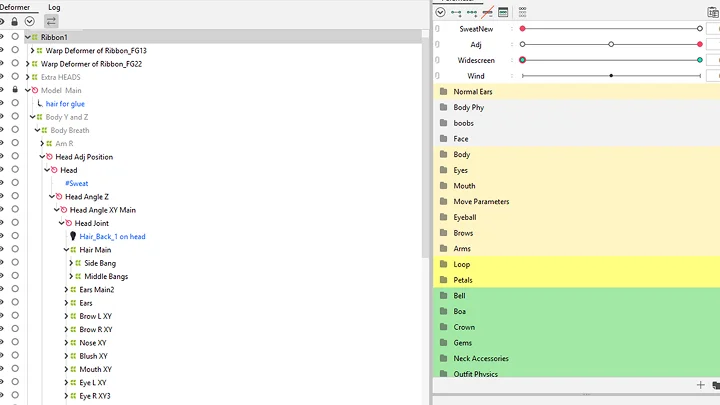Toggle lock circle on the Hair Main row
This screenshot has width=720, height=405.
tap(14, 250)
